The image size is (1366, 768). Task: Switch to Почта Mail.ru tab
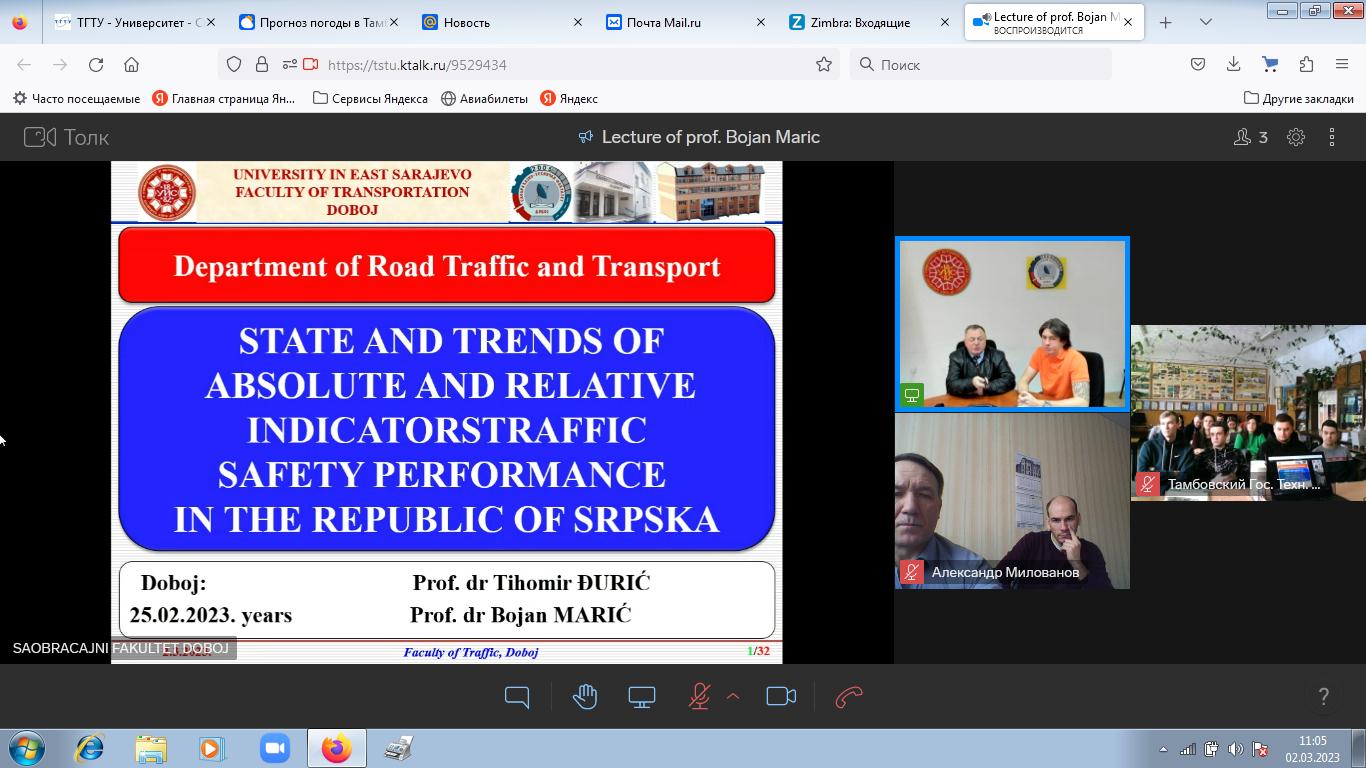[x=685, y=22]
